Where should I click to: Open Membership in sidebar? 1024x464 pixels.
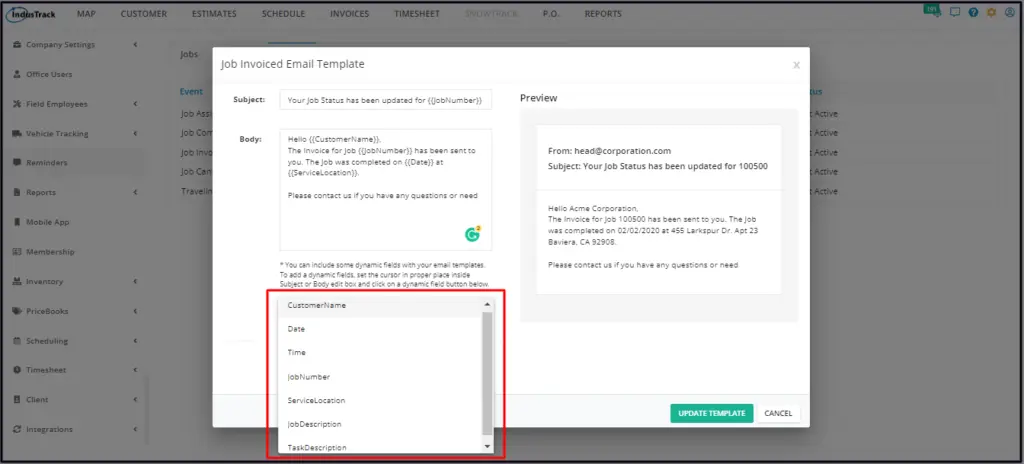(50, 252)
